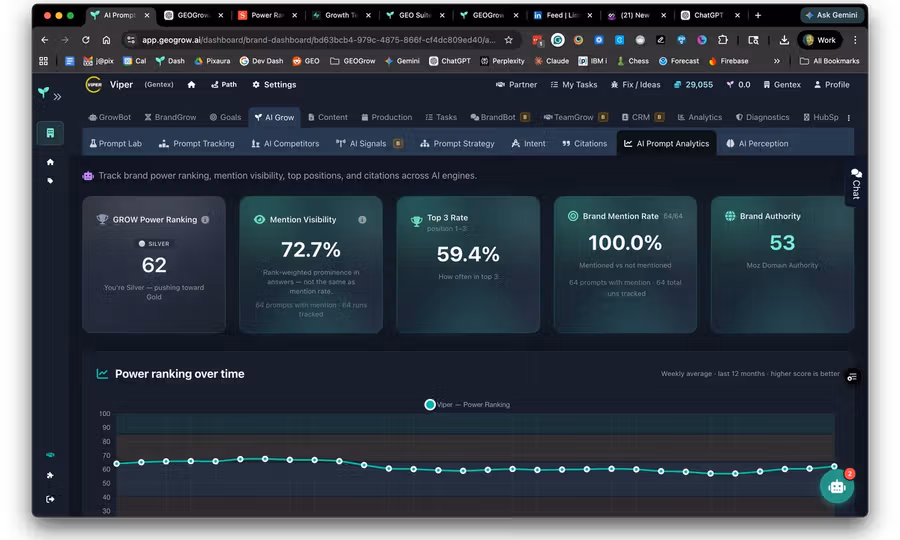Open the Citations subtab
Screen dimensions: 900x540
(584, 143)
